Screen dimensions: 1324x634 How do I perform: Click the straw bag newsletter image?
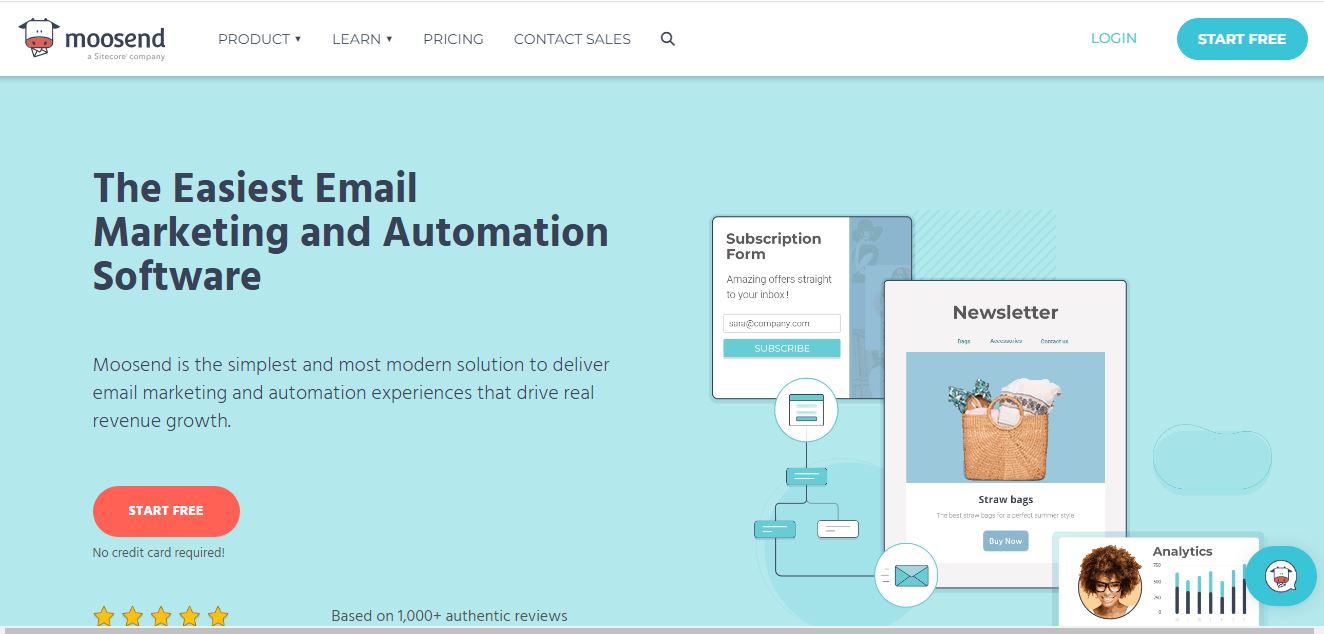pos(1005,417)
